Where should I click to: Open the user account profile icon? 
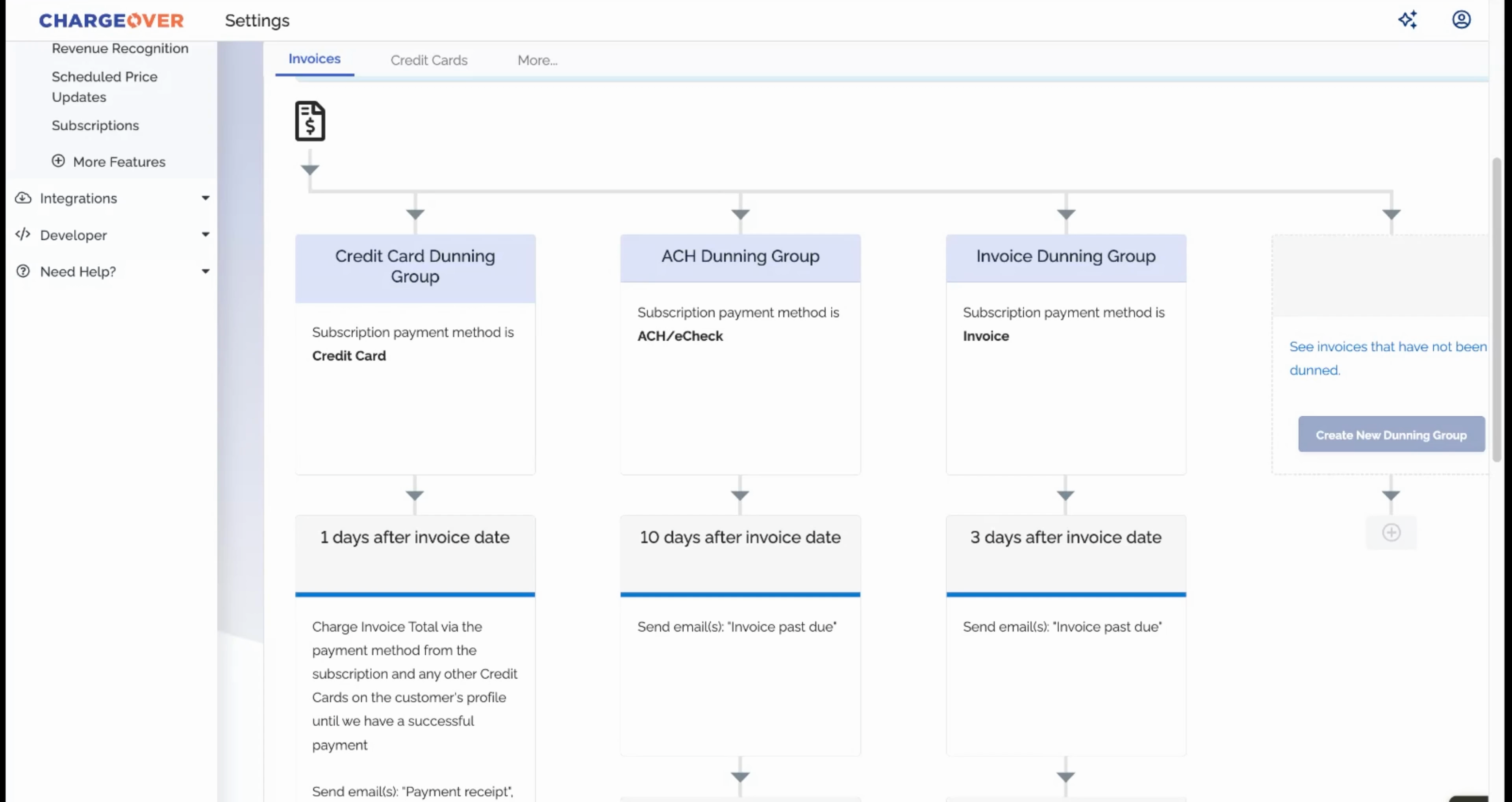point(1461,20)
